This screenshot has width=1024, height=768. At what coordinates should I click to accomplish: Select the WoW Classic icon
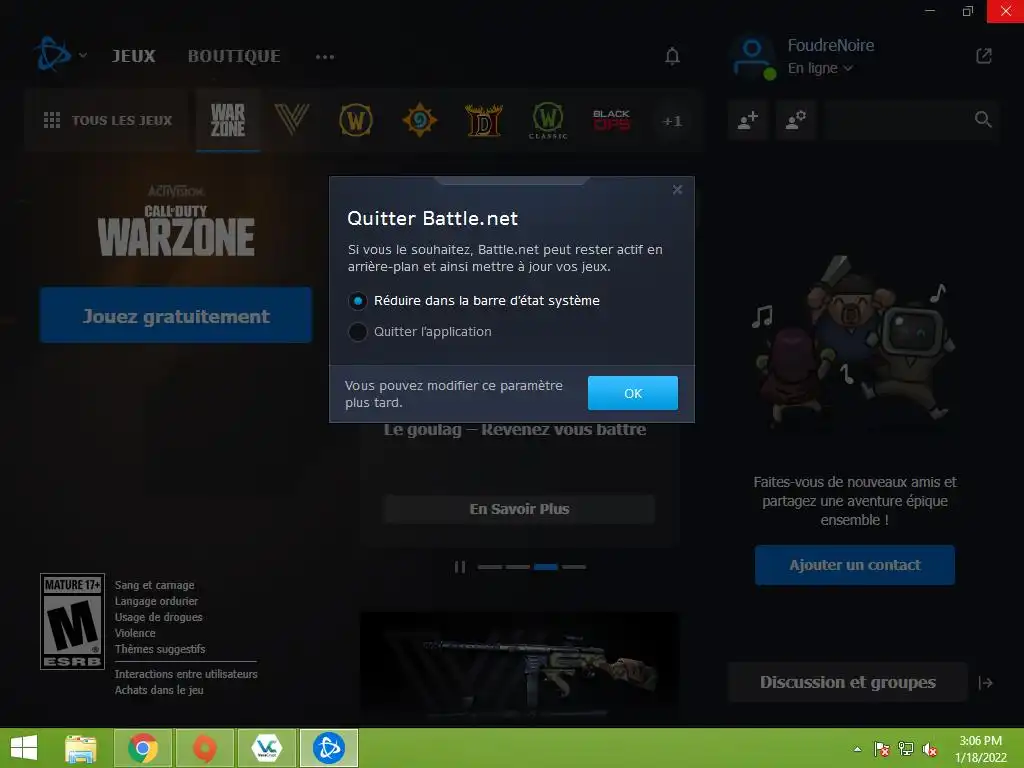pos(548,121)
